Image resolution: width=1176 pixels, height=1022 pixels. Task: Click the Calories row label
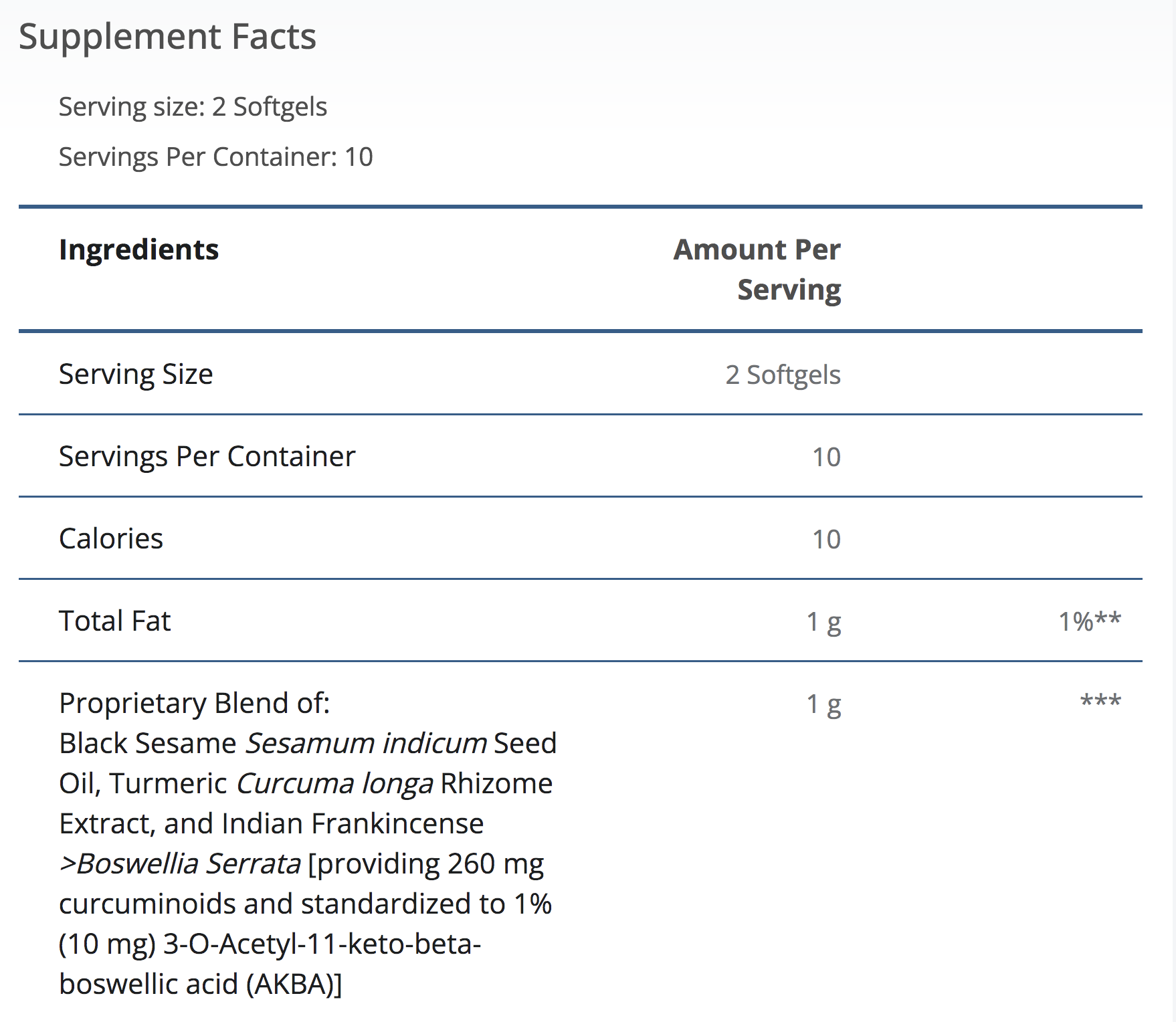(111, 539)
